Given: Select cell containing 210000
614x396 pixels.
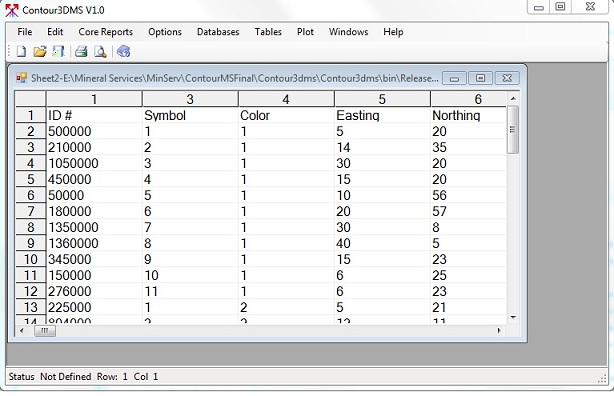Looking at the screenshot, I should pyautogui.click(x=94, y=147).
